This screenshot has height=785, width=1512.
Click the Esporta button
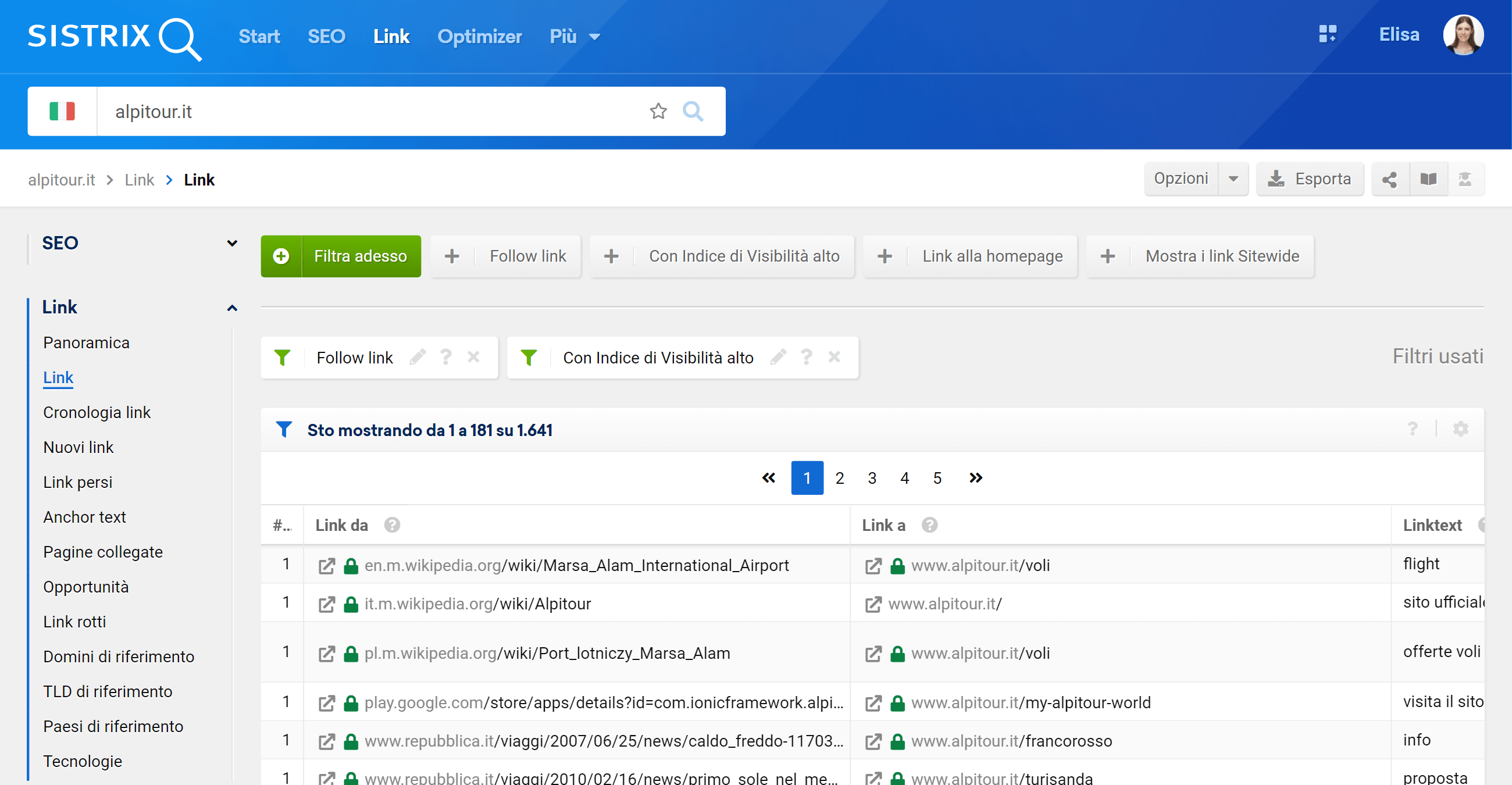click(1310, 179)
